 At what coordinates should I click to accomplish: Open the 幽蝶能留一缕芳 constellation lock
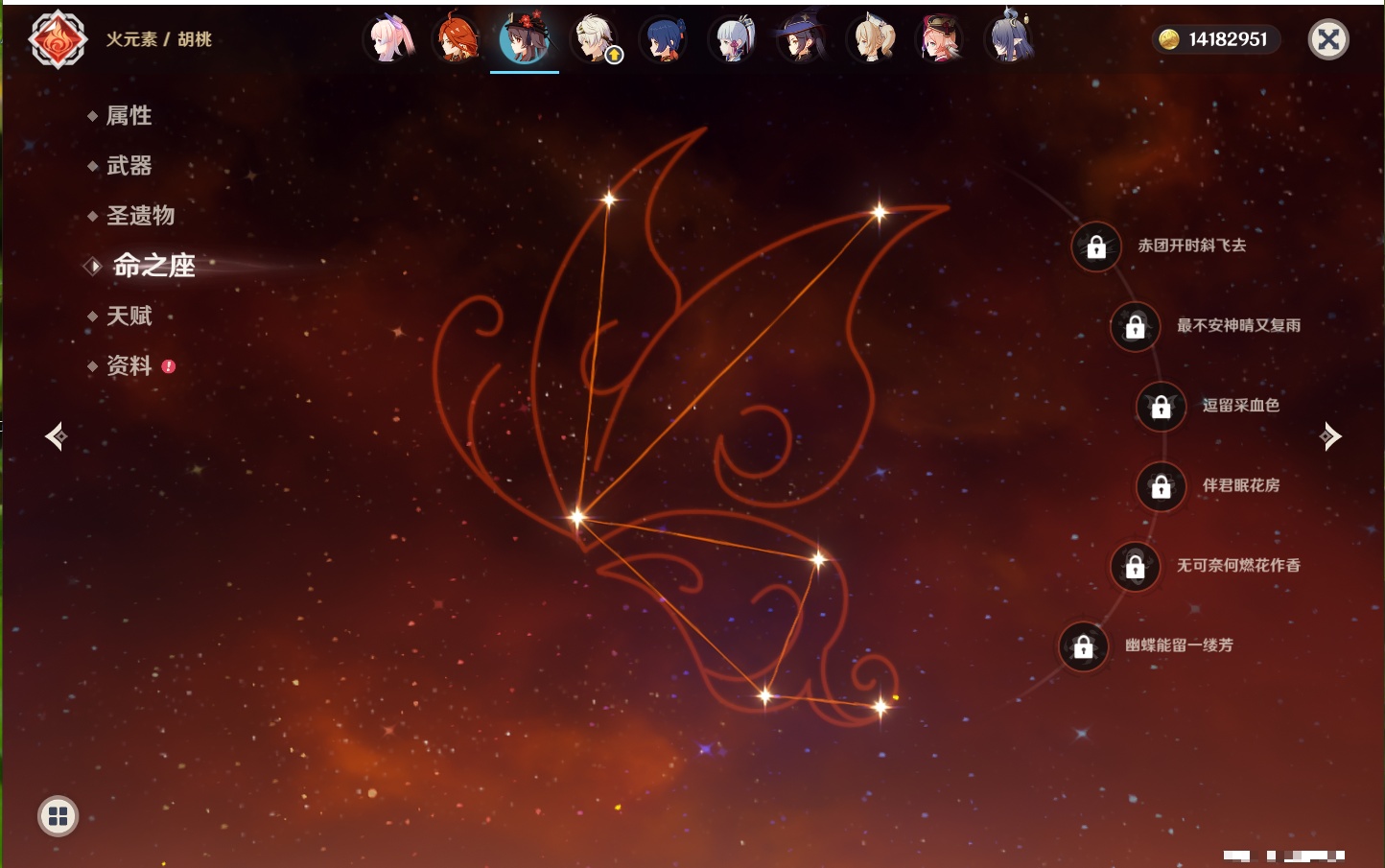(1083, 647)
